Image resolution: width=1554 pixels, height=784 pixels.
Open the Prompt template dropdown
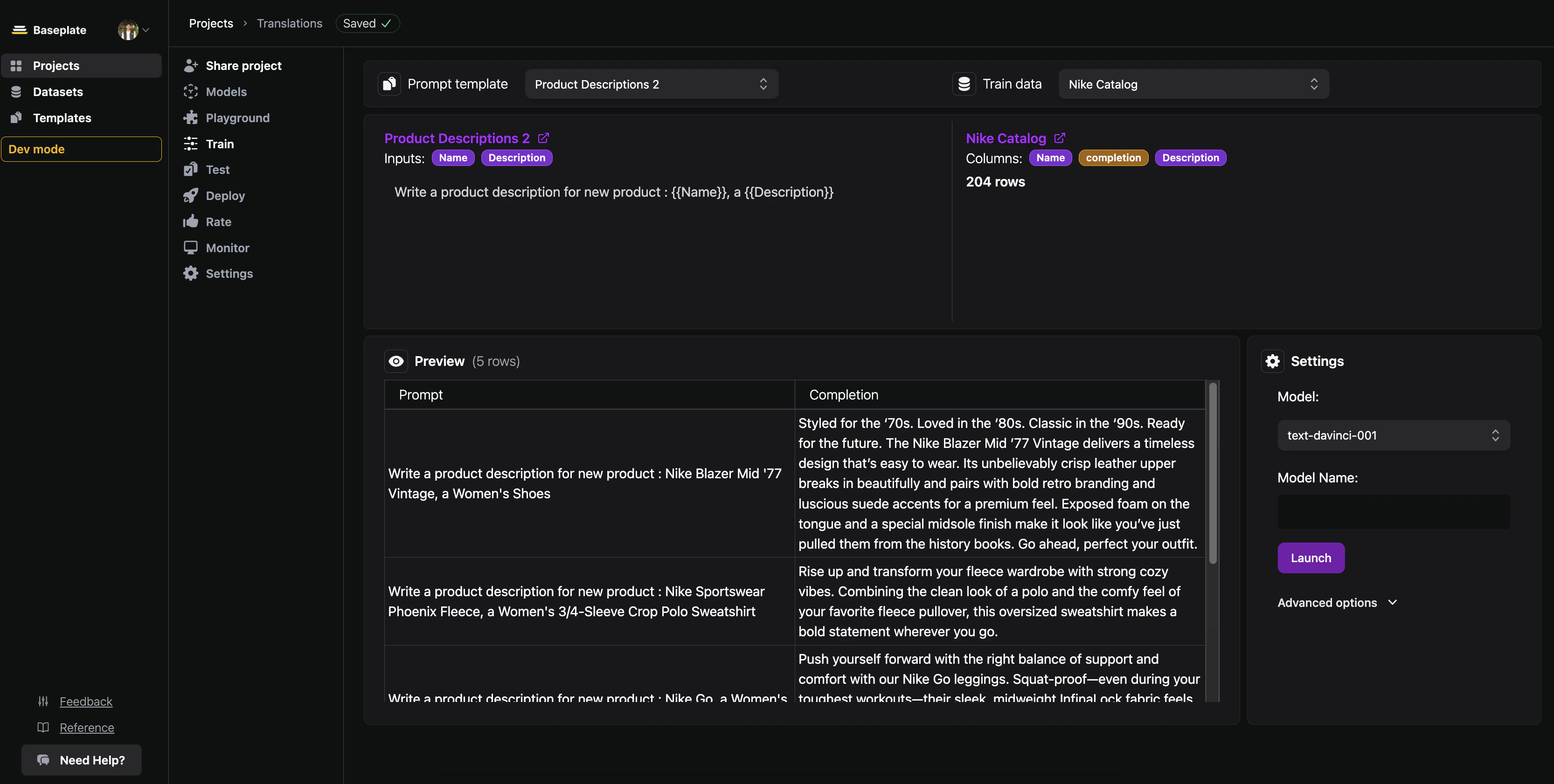tap(652, 84)
